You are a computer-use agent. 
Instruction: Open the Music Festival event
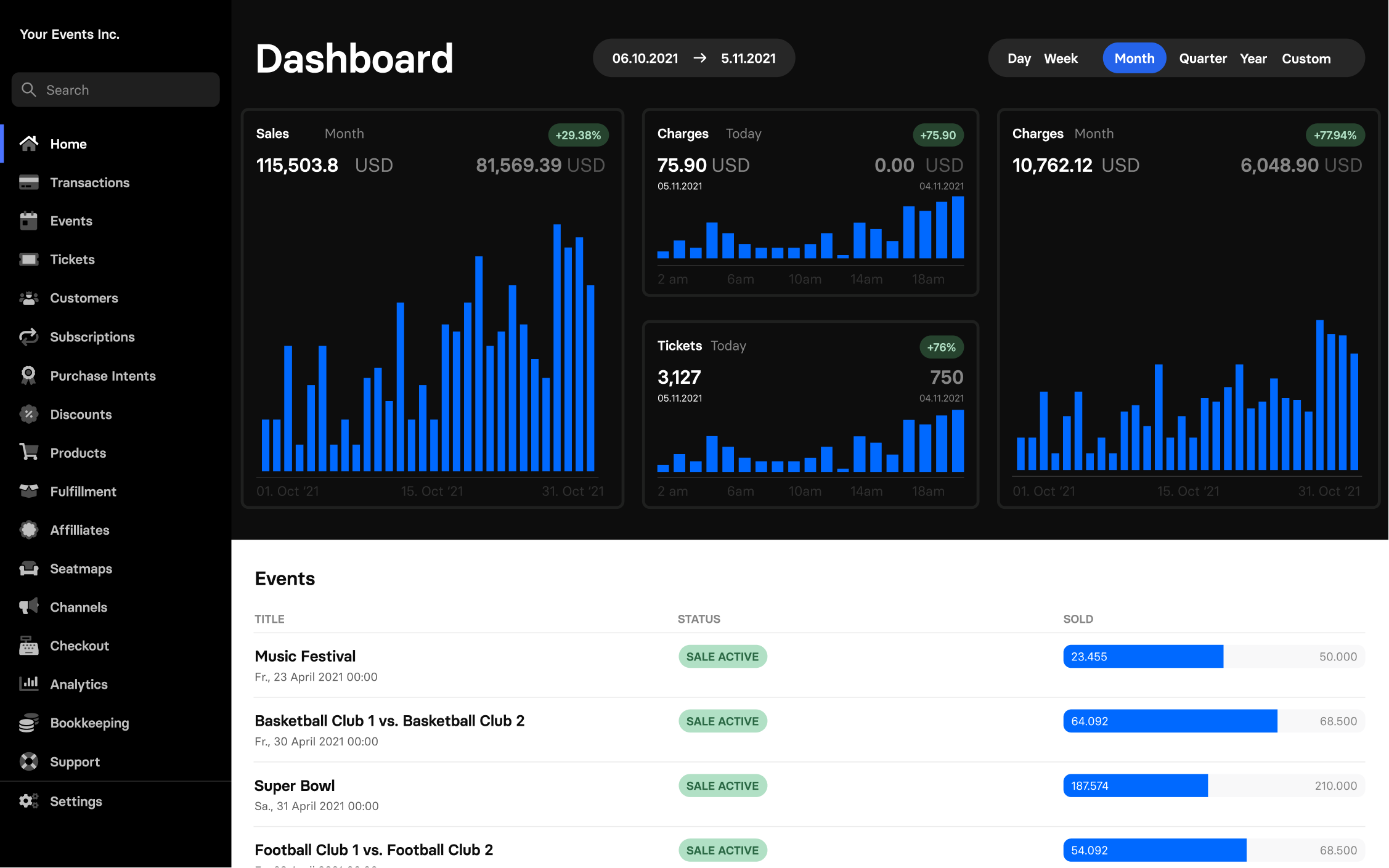[x=305, y=656]
